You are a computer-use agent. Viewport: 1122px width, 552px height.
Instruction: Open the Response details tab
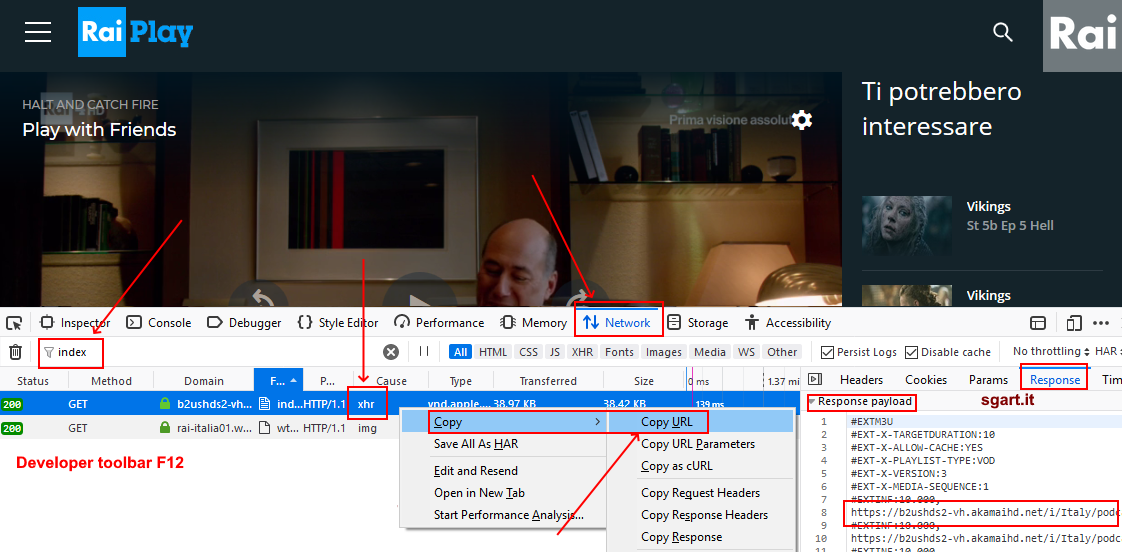pyautogui.click(x=1055, y=379)
